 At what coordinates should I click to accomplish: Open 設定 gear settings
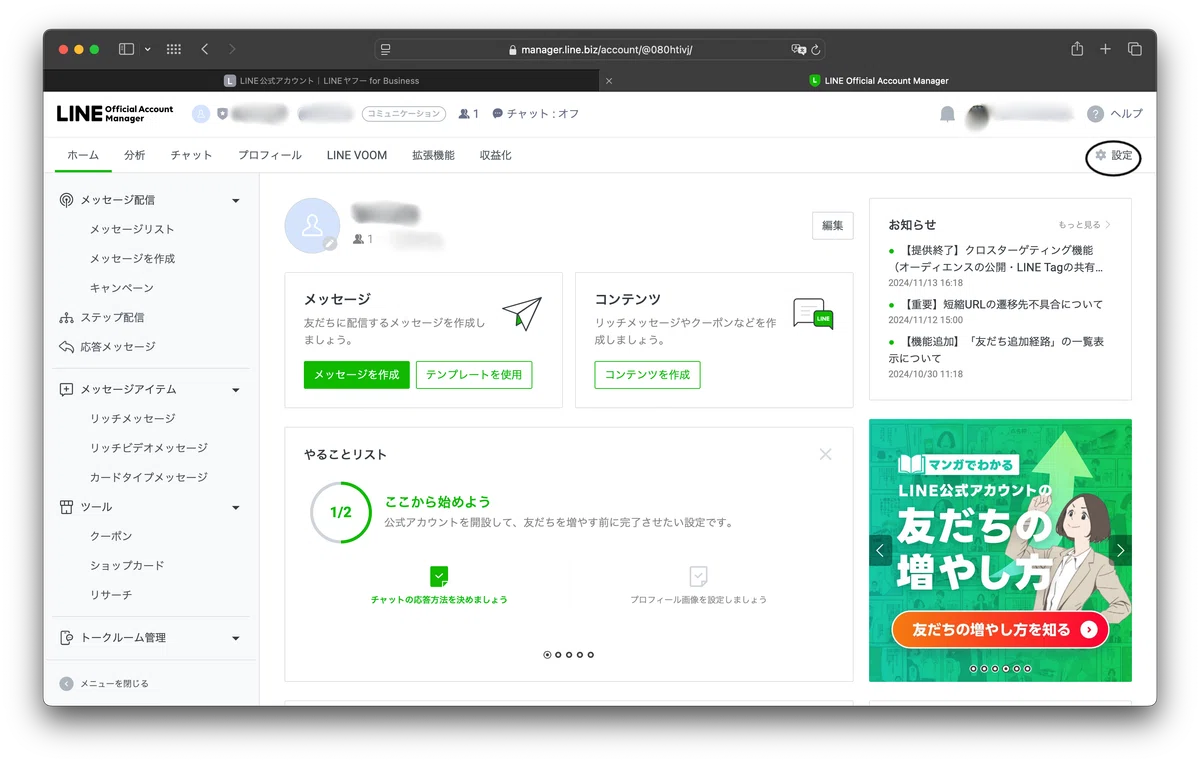(x=1113, y=156)
